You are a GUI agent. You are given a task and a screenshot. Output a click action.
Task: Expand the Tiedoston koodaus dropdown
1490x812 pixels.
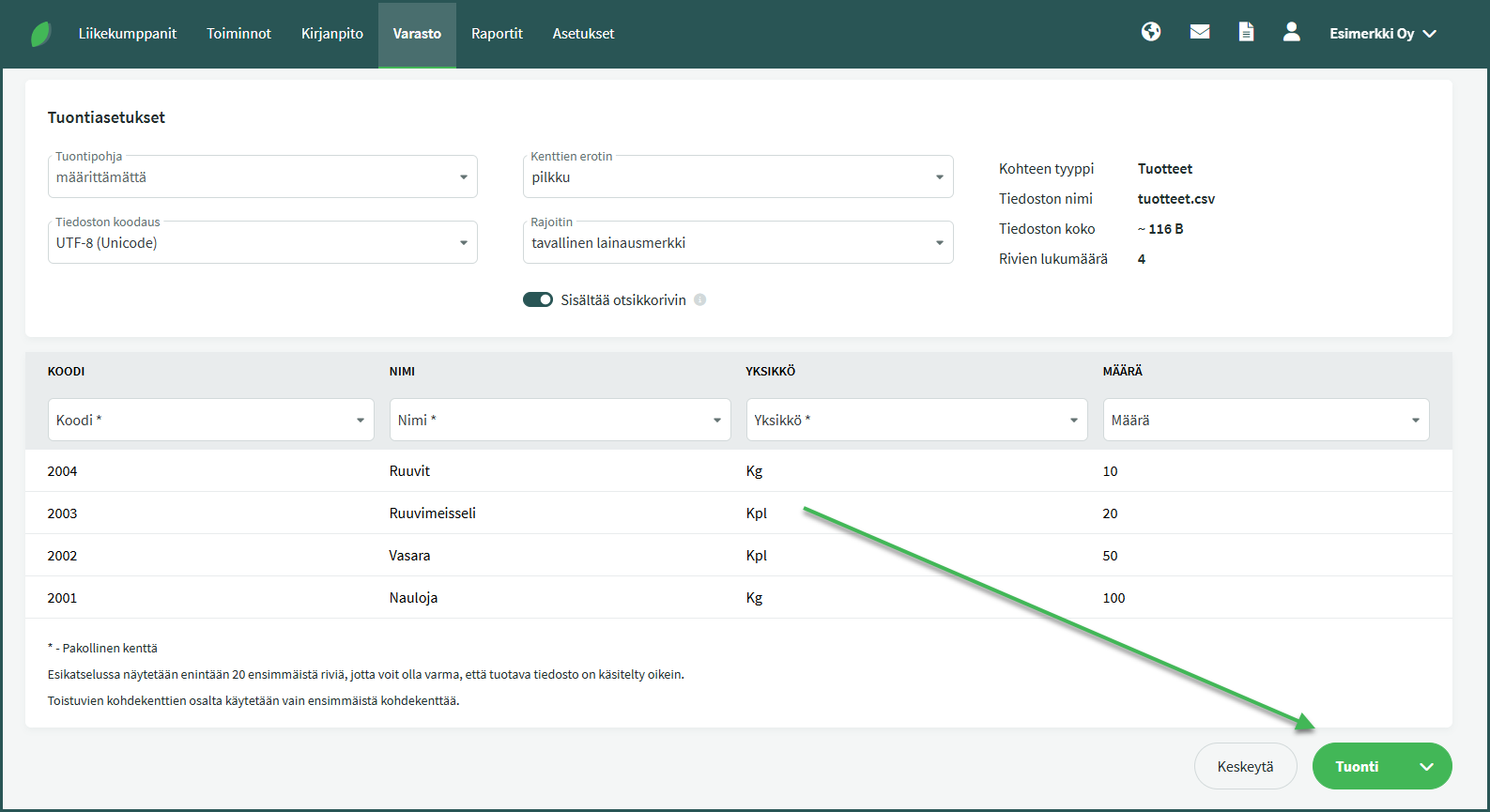point(262,243)
